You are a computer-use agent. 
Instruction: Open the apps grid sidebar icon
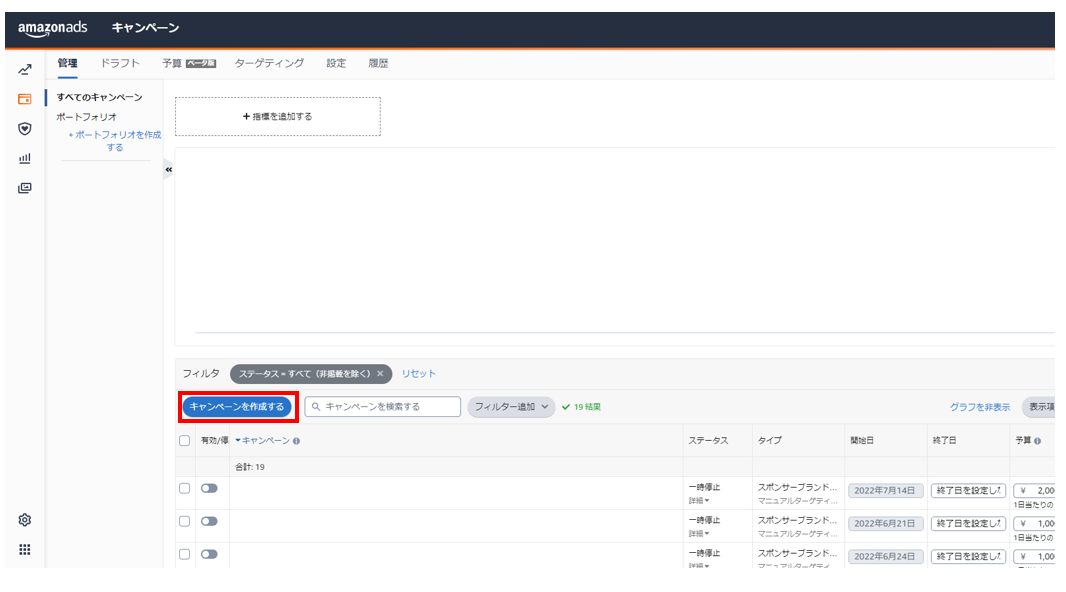[25, 549]
